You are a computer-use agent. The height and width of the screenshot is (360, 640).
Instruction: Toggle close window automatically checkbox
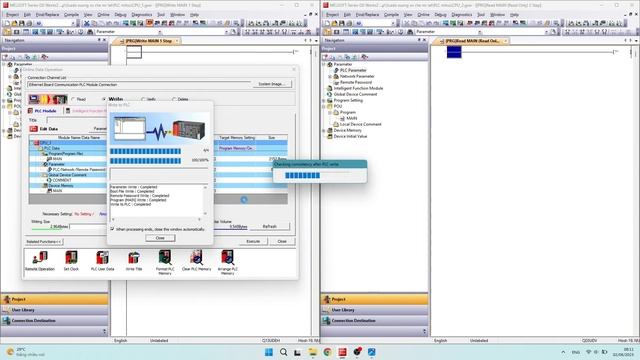pyautogui.click(x=112, y=229)
